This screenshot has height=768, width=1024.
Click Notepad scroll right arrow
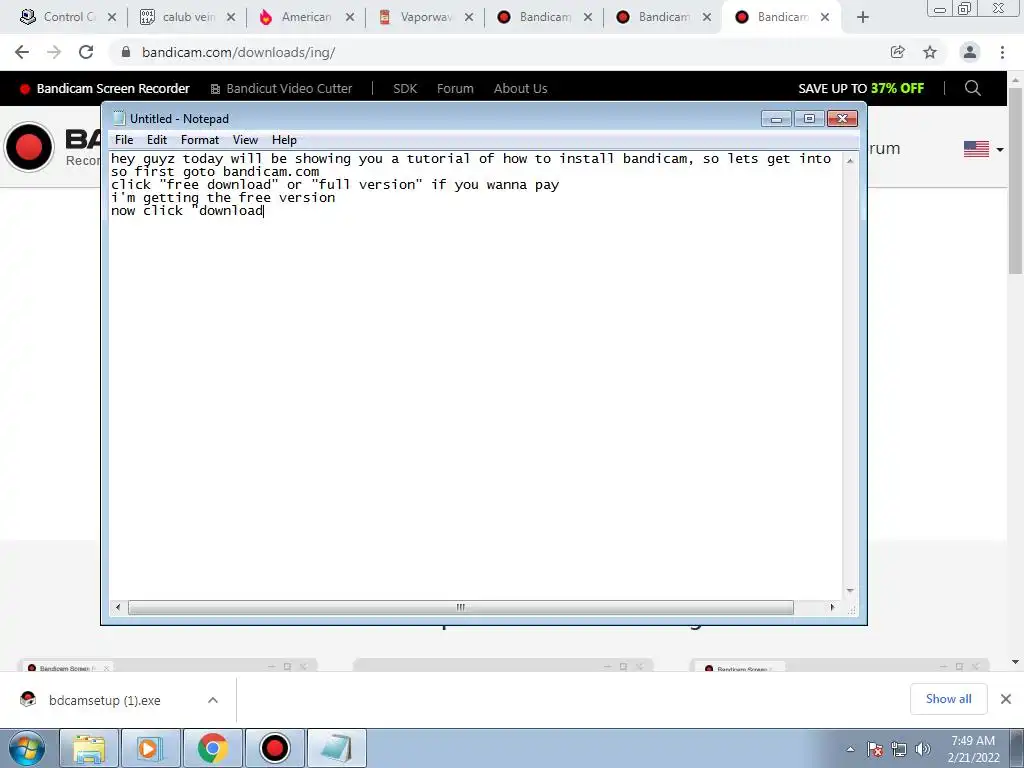832,607
